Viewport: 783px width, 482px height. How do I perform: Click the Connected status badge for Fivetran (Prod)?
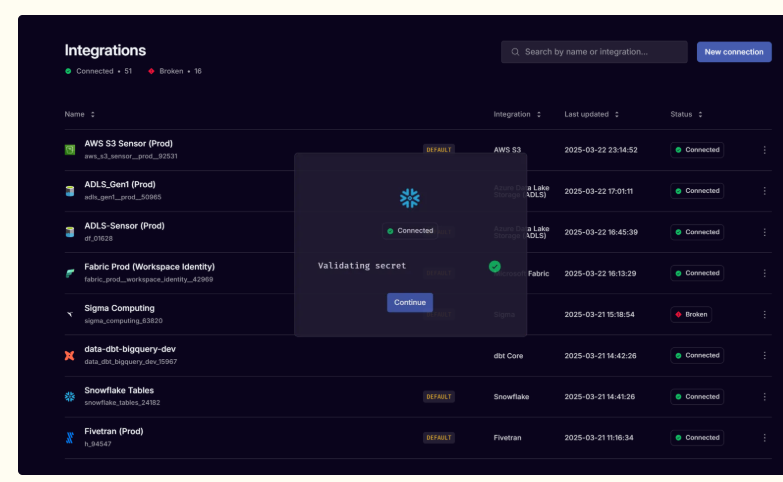pos(697,438)
